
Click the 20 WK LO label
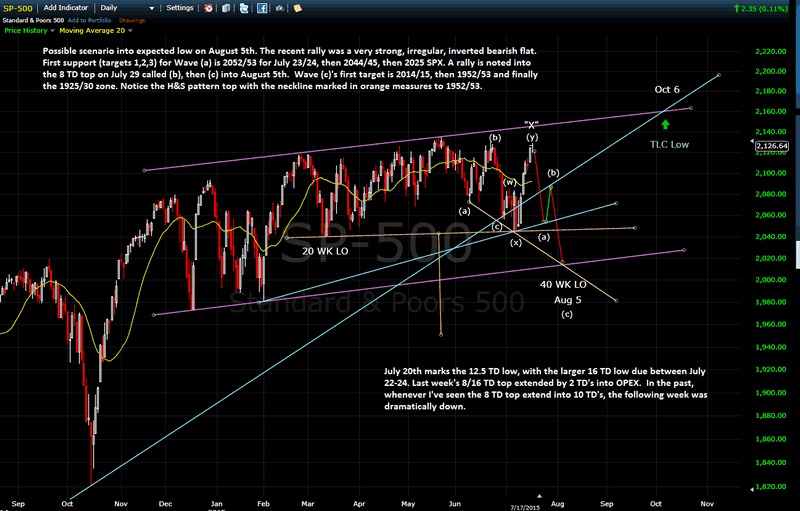(x=325, y=251)
